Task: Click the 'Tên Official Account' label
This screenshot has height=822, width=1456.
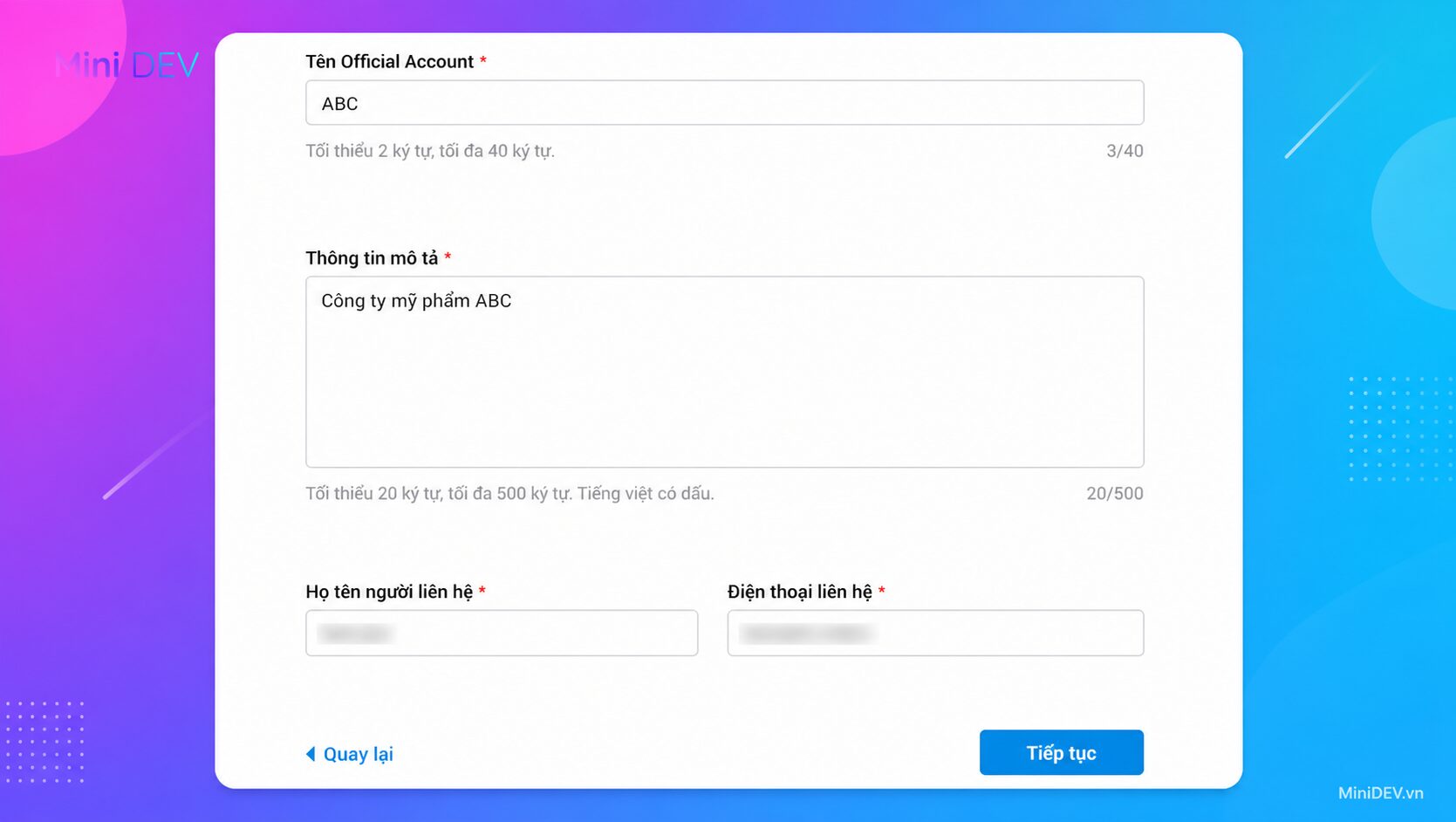Action: [x=389, y=62]
